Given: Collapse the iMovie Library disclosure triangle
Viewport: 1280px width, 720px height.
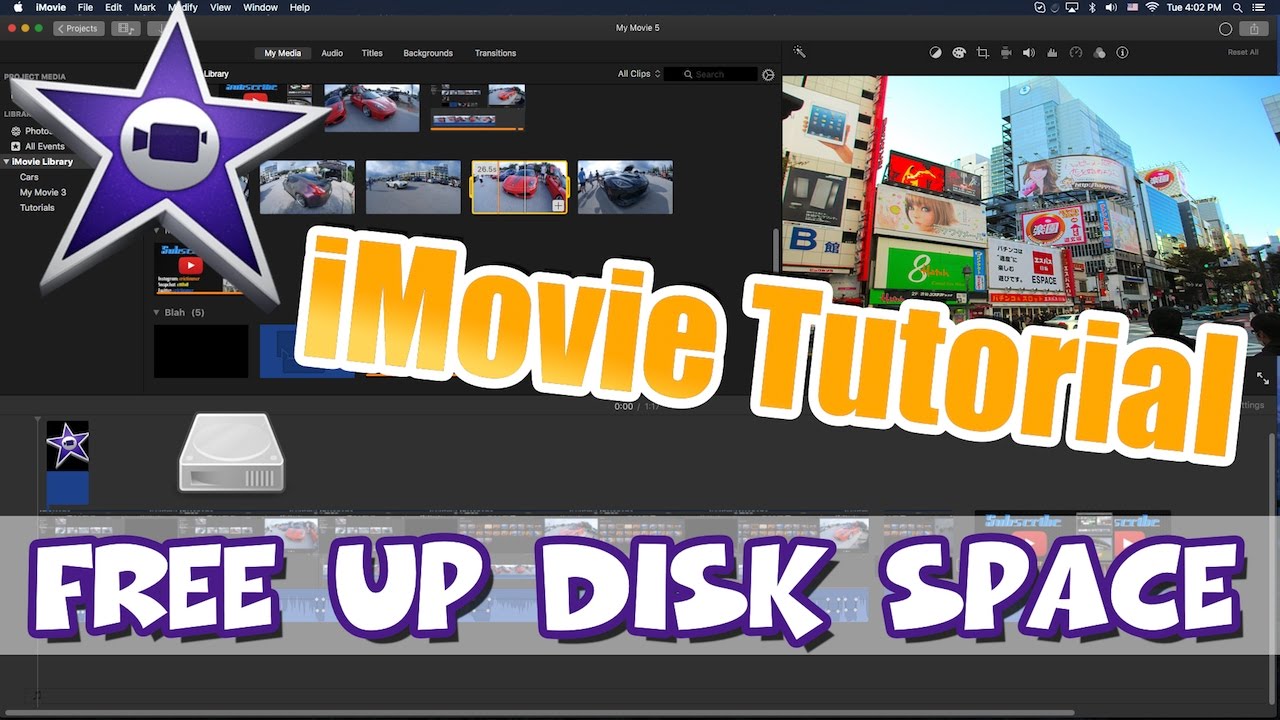Looking at the screenshot, I should 7,161.
